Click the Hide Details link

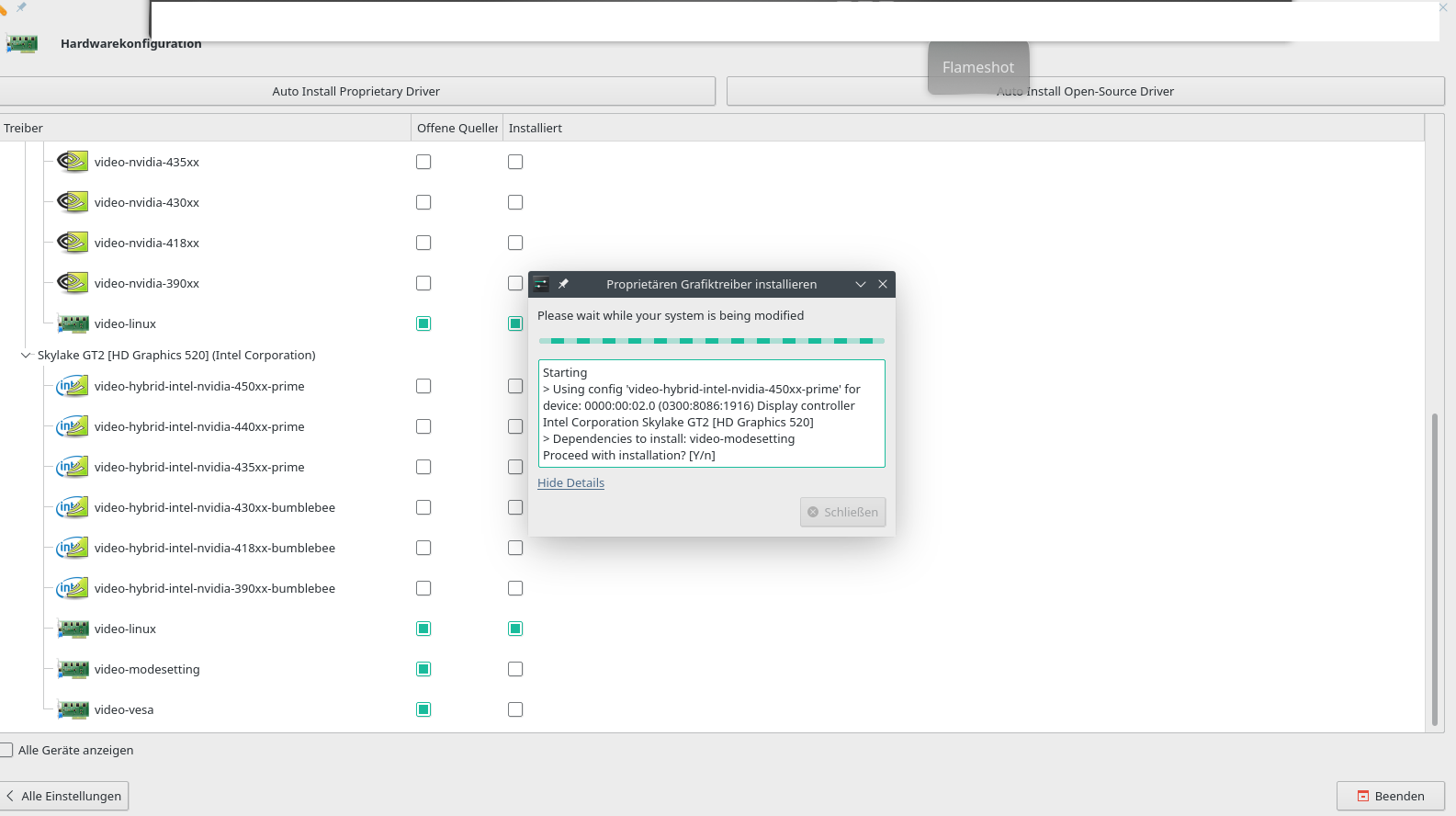tap(570, 482)
